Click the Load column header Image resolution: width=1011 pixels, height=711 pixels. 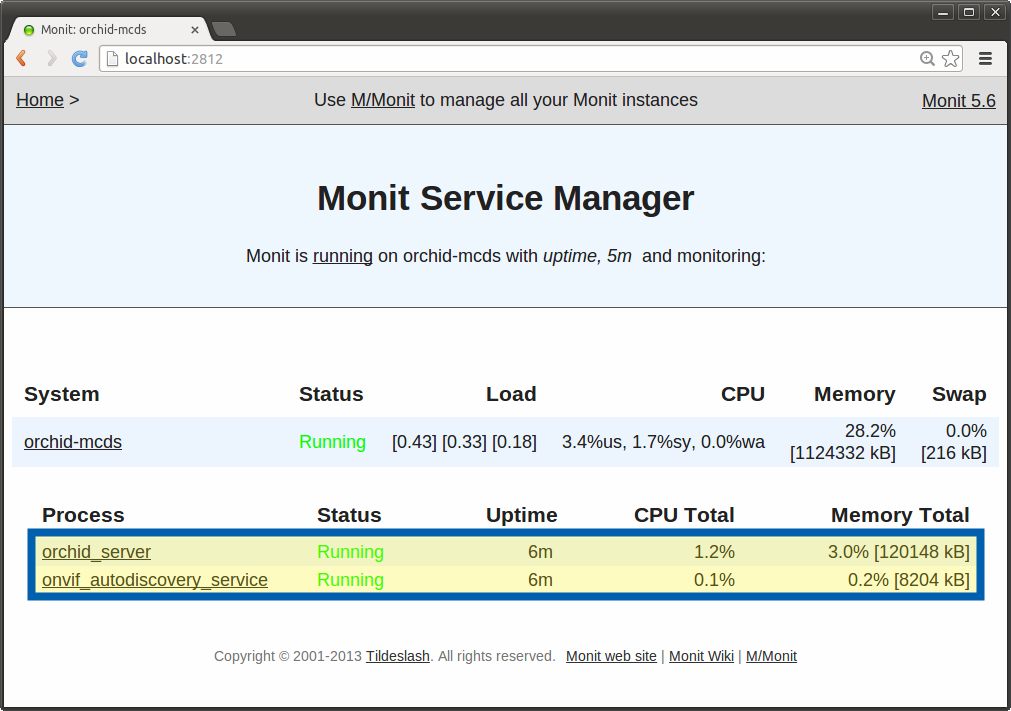pyautogui.click(x=511, y=394)
